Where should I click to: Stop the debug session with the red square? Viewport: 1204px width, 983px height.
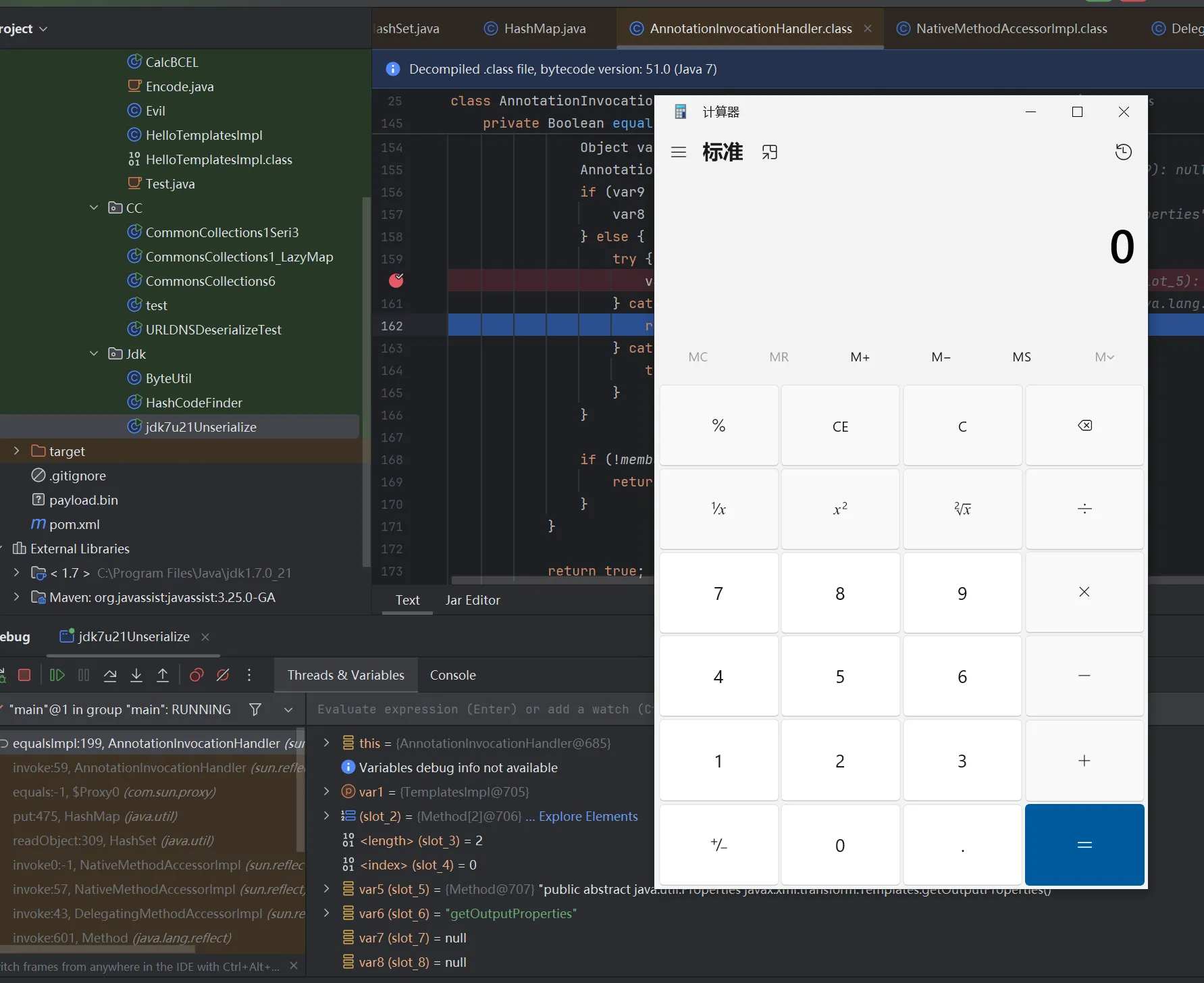[24, 675]
